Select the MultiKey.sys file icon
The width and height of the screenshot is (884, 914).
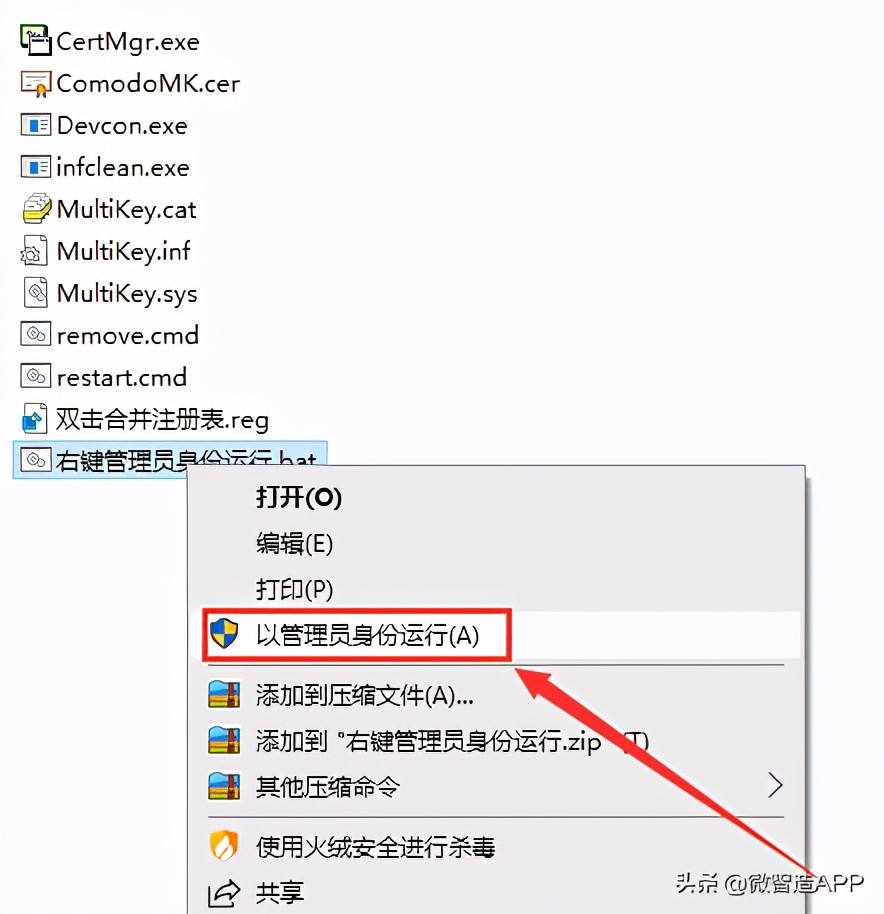coord(36,293)
